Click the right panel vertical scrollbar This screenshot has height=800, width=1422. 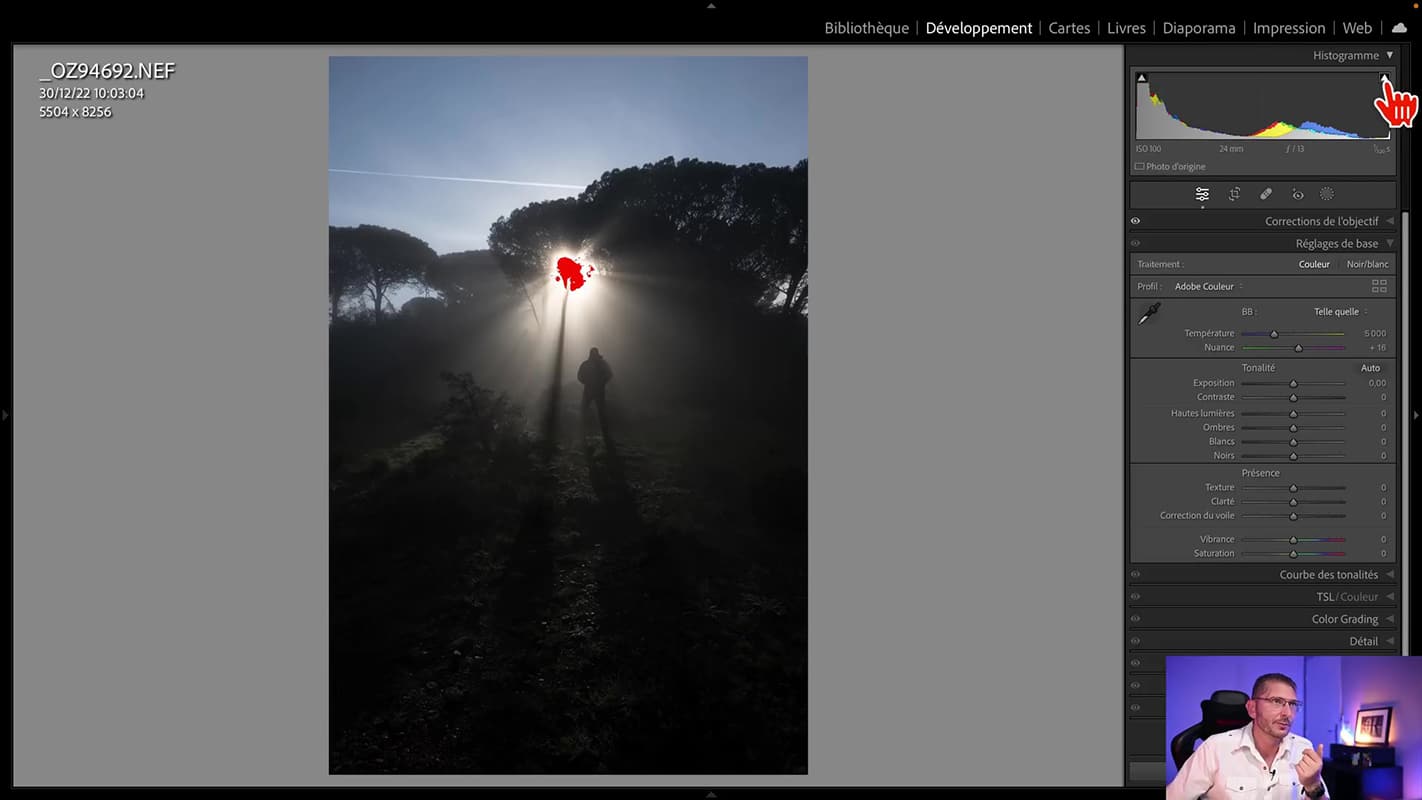(x=1403, y=433)
